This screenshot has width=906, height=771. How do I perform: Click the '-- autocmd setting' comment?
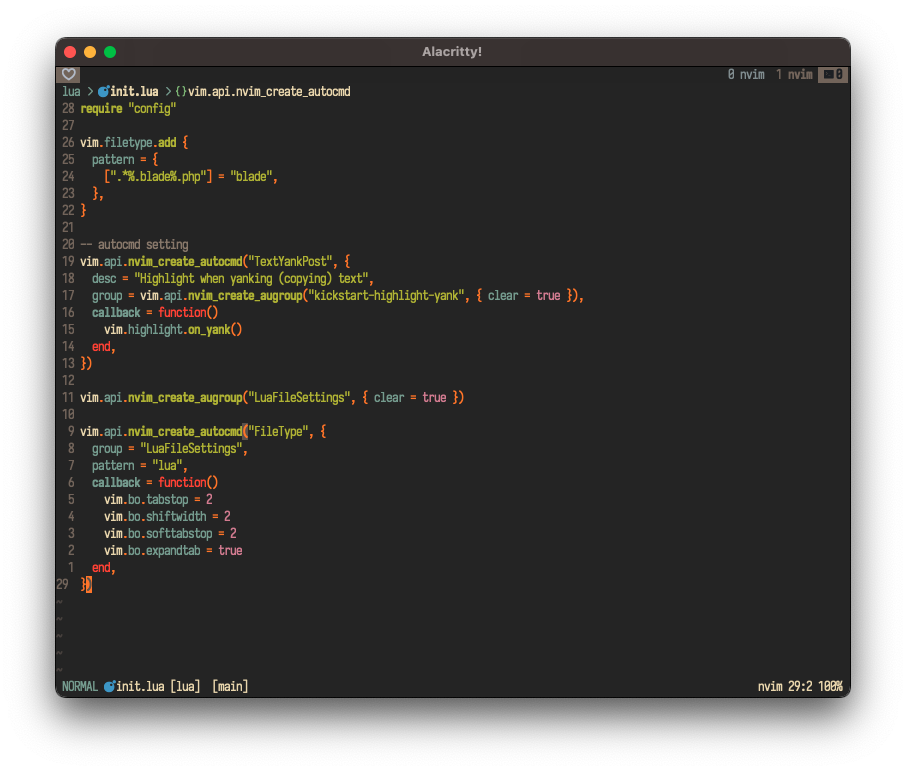(x=134, y=244)
